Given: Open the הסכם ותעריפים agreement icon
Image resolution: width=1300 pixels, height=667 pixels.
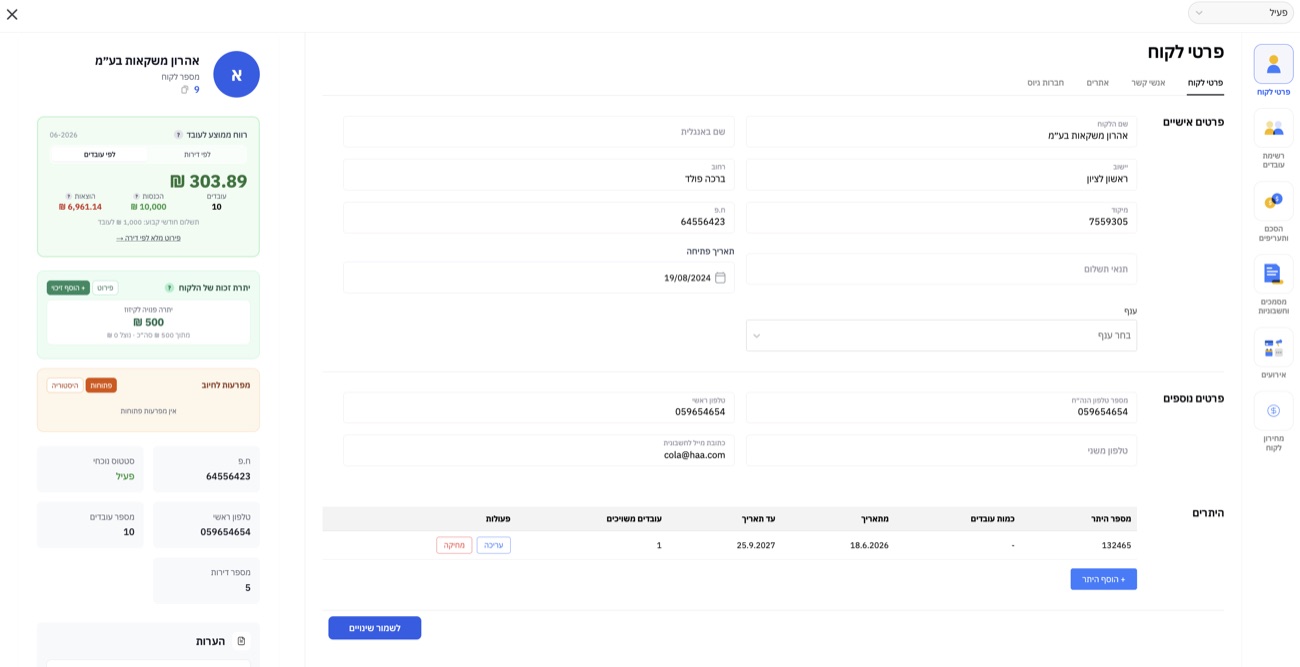Looking at the screenshot, I should click(x=1273, y=201).
